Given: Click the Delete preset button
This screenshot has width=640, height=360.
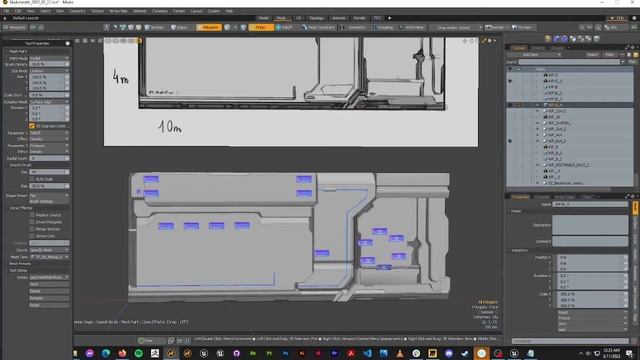Looking at the screenshot, I should coord(49,291).
